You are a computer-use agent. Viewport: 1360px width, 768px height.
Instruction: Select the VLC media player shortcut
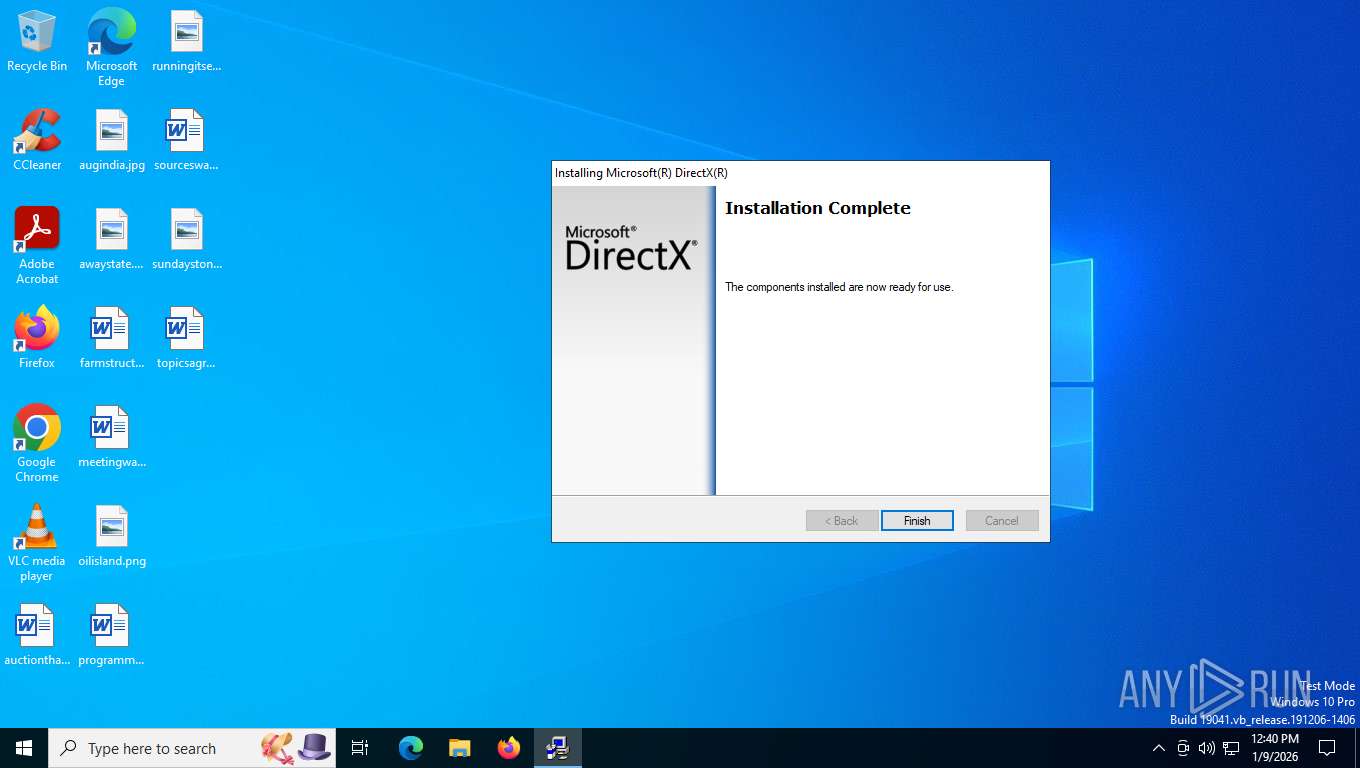pyautogui.click(x=37, y=543)
